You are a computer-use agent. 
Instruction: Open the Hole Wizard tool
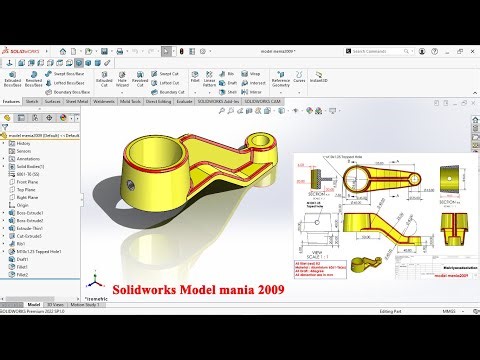(122, 79)
